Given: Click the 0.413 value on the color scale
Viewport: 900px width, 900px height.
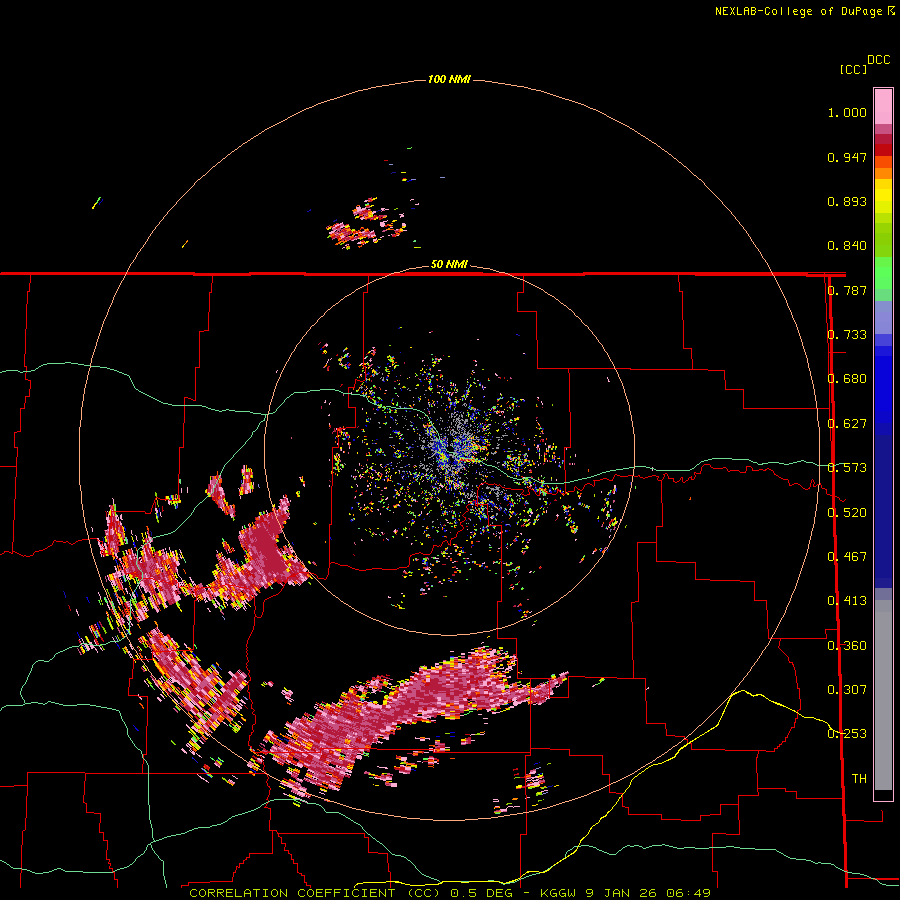Looking at the screenshot, I should (x=847, y=601).
